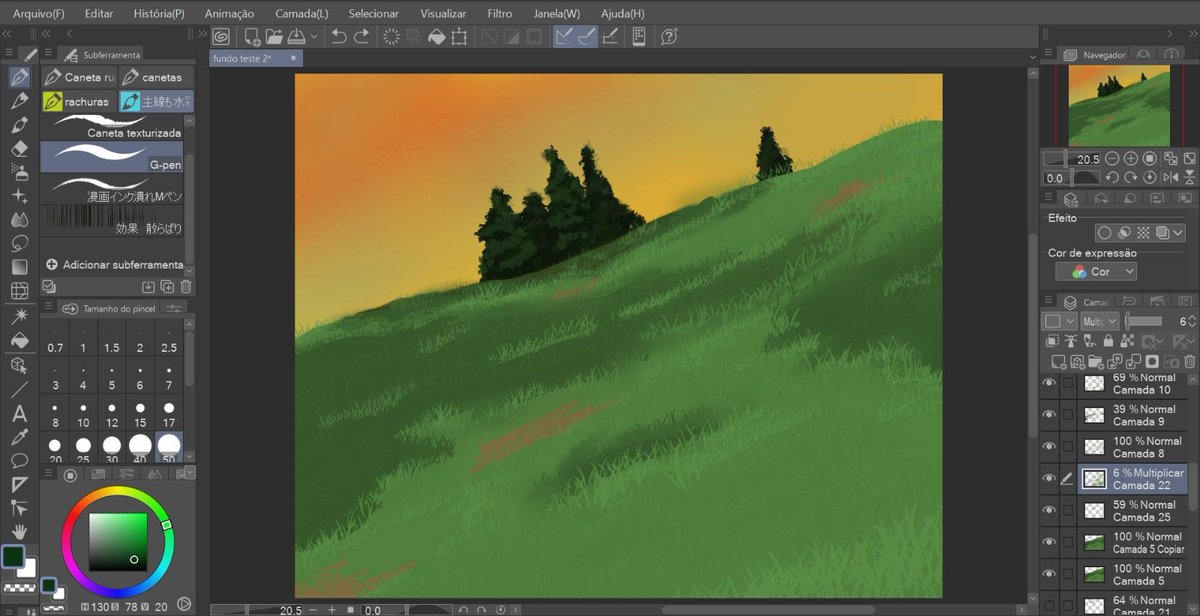Undo the last action

pos(339,37)
